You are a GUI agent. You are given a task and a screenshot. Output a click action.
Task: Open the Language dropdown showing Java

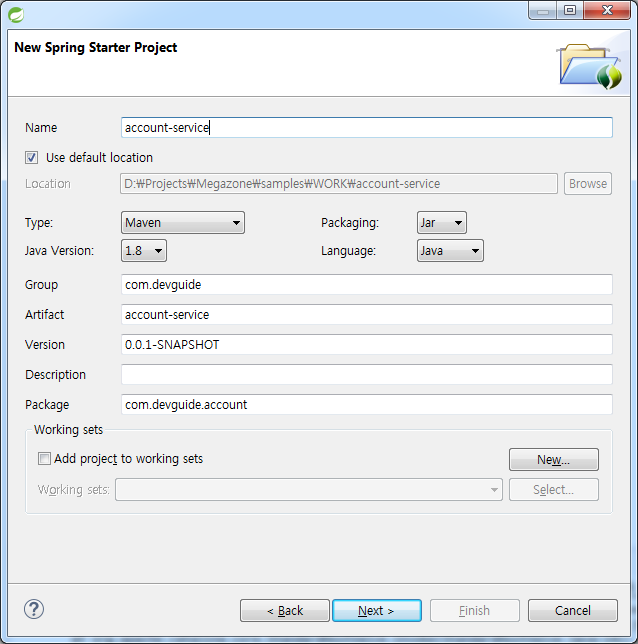[450, 251]
